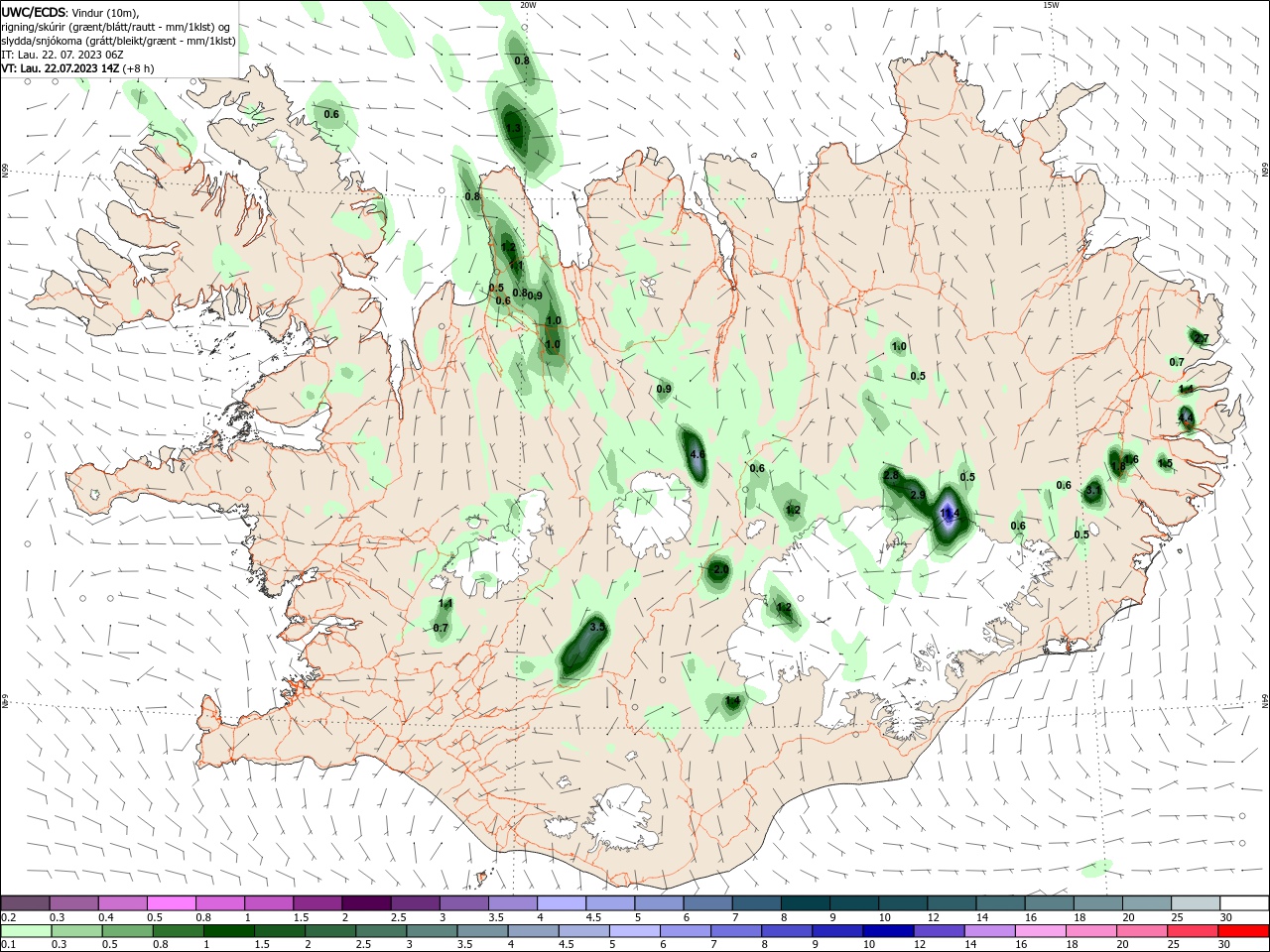Viewport: 1270px width, 952px height.
Task: Click the 'IT: Lau. 22. 07. 2023 06Z' line
Action: [x=64, y=55]
